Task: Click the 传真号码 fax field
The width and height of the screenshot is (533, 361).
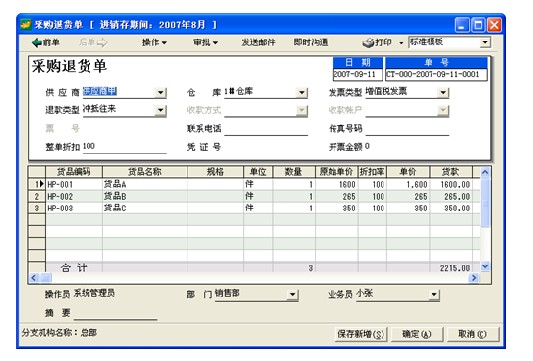Action: click(407, 129)
